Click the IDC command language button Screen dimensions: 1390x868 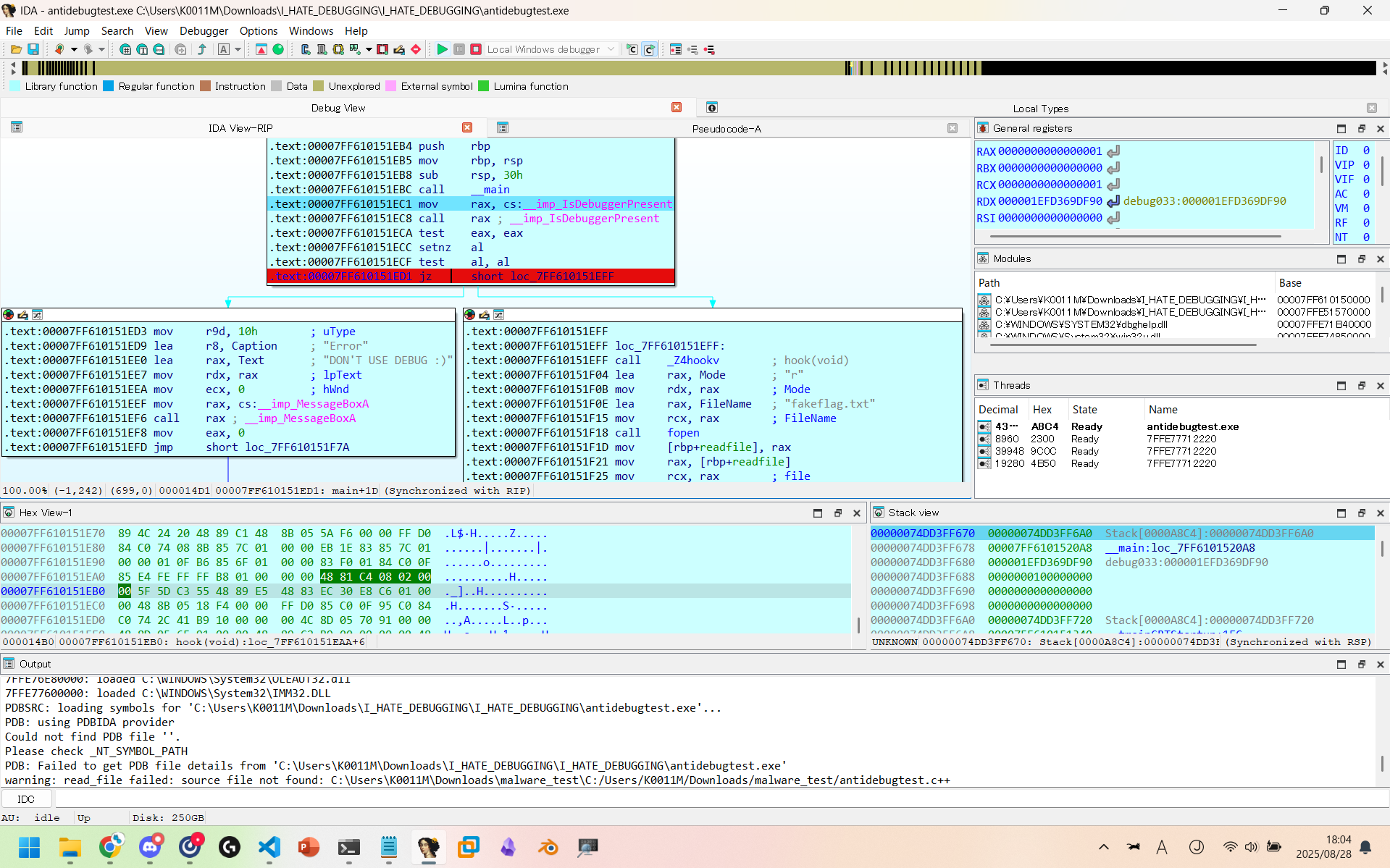(26, 799)
